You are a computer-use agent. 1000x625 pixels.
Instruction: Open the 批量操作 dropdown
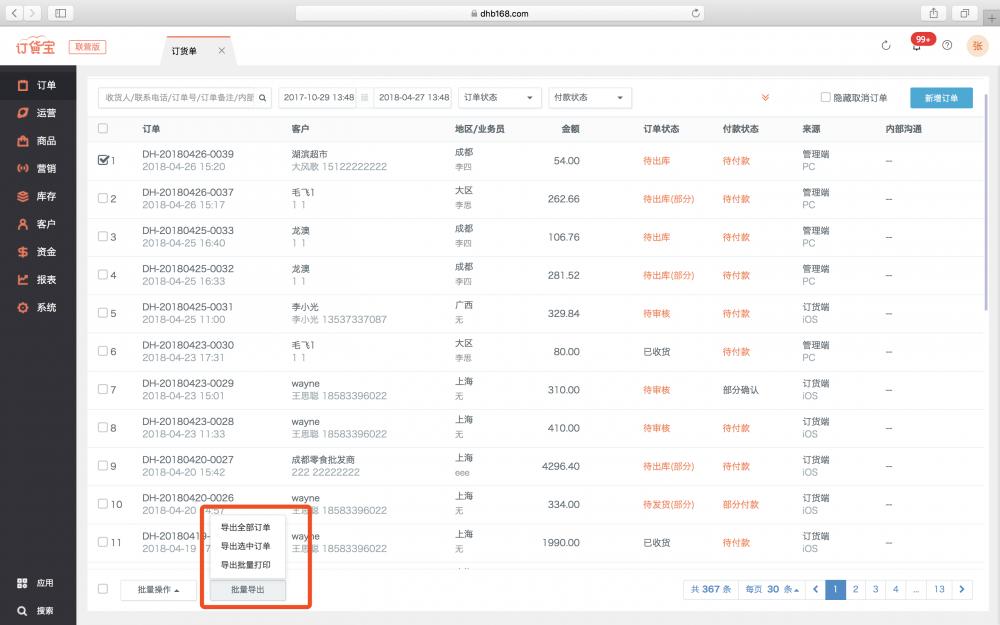pyautogui.click(x=158, y=590)
